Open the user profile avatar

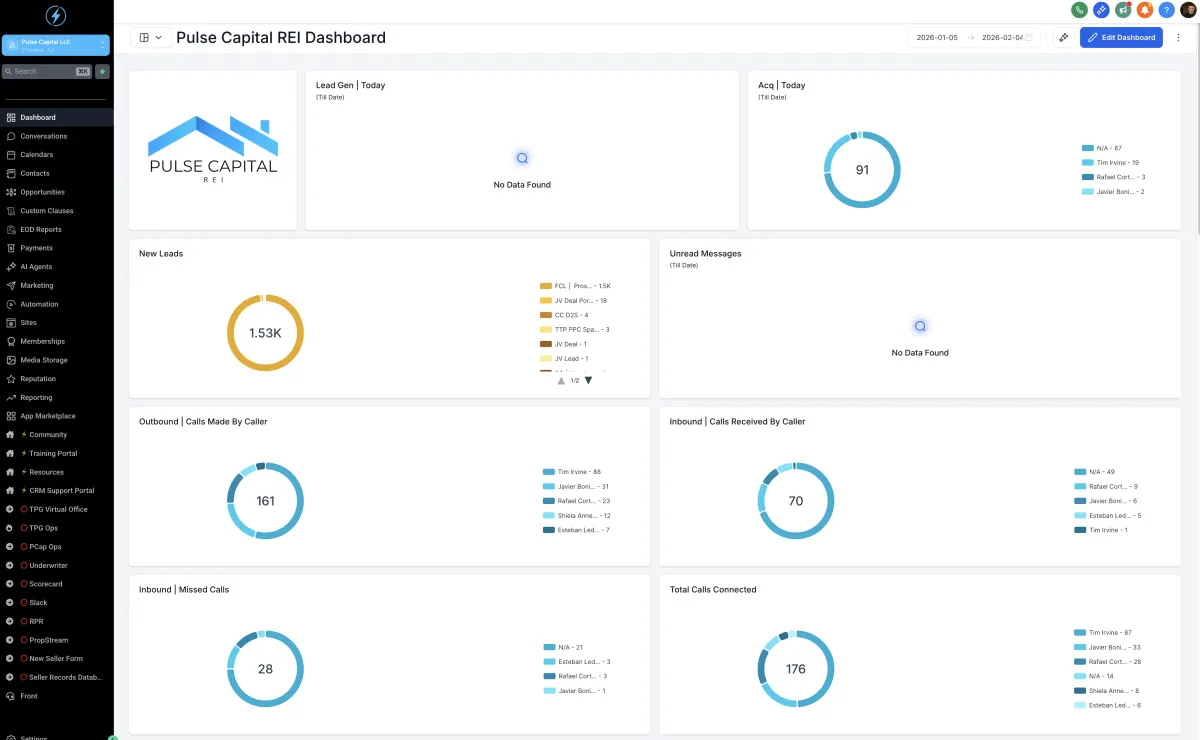(1188, 9)
